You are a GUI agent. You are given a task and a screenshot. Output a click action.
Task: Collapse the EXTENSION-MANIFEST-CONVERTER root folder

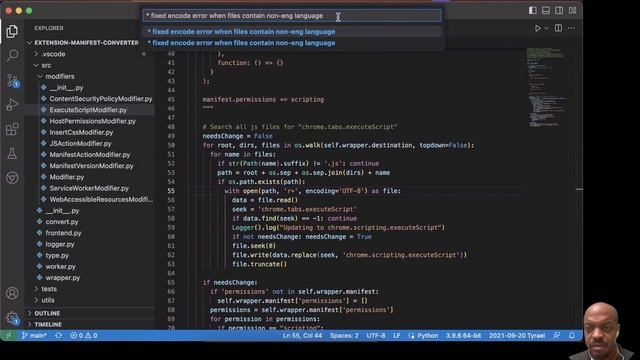[86, 42]
